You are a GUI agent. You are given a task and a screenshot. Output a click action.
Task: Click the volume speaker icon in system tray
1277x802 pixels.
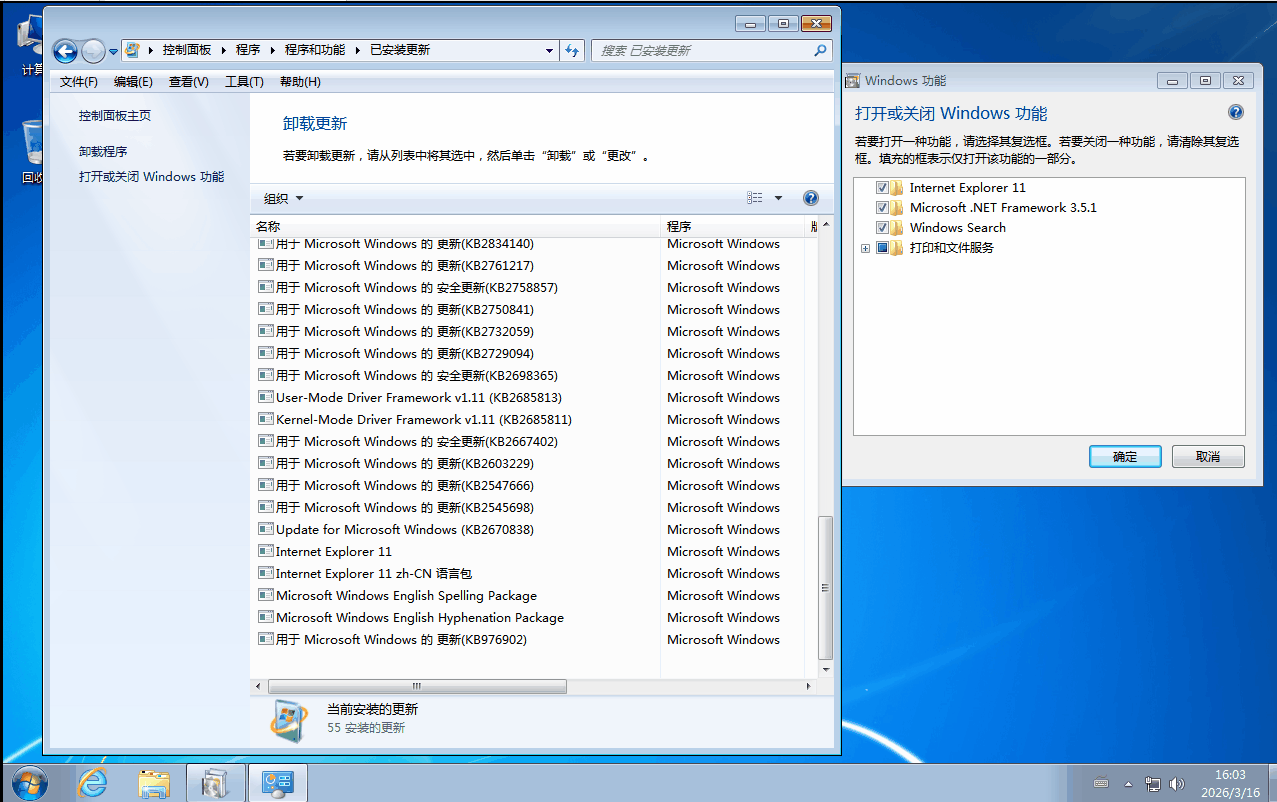tap(1177, 784)
